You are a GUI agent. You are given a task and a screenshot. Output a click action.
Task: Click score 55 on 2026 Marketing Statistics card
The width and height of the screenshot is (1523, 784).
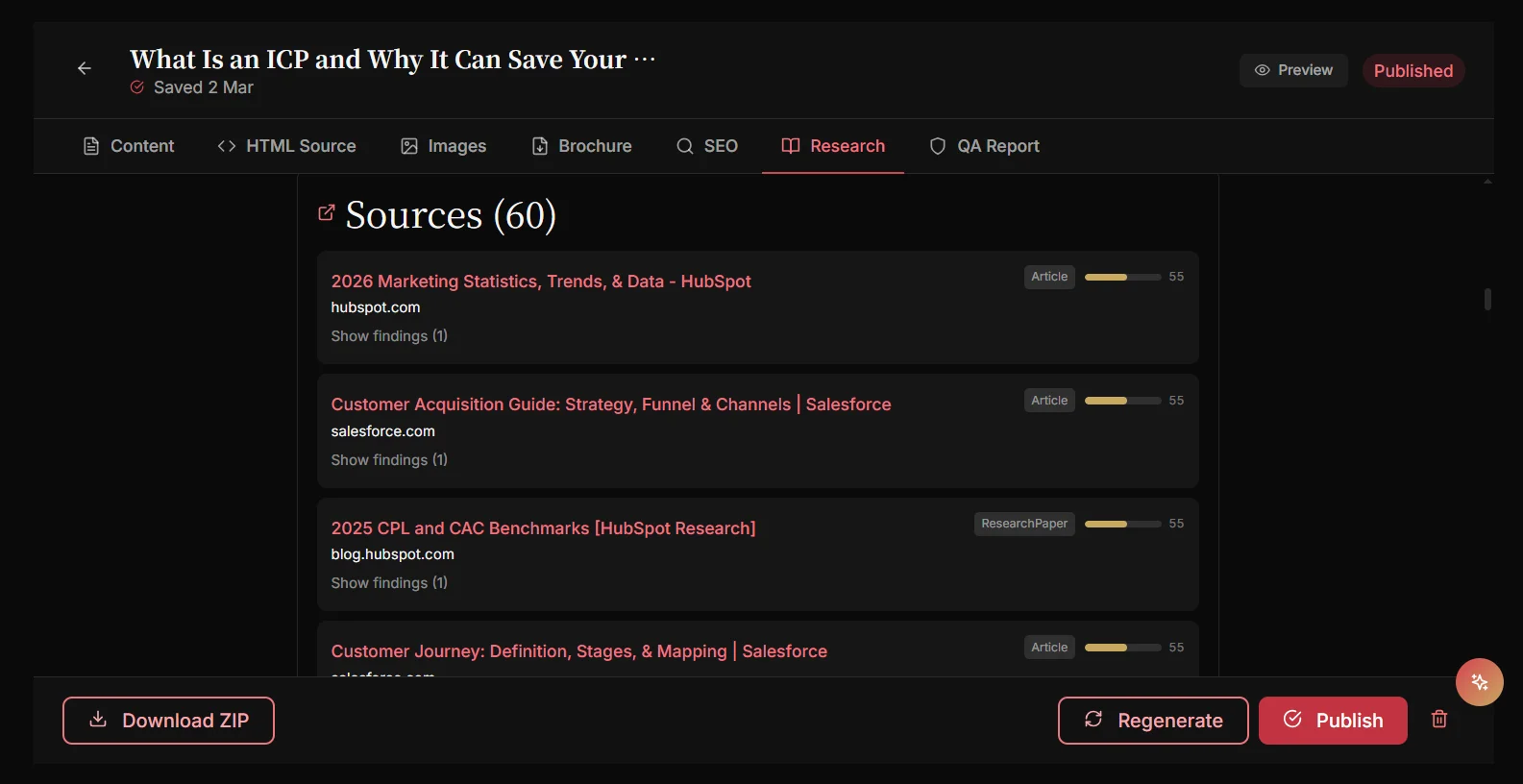click(1176, 277)
